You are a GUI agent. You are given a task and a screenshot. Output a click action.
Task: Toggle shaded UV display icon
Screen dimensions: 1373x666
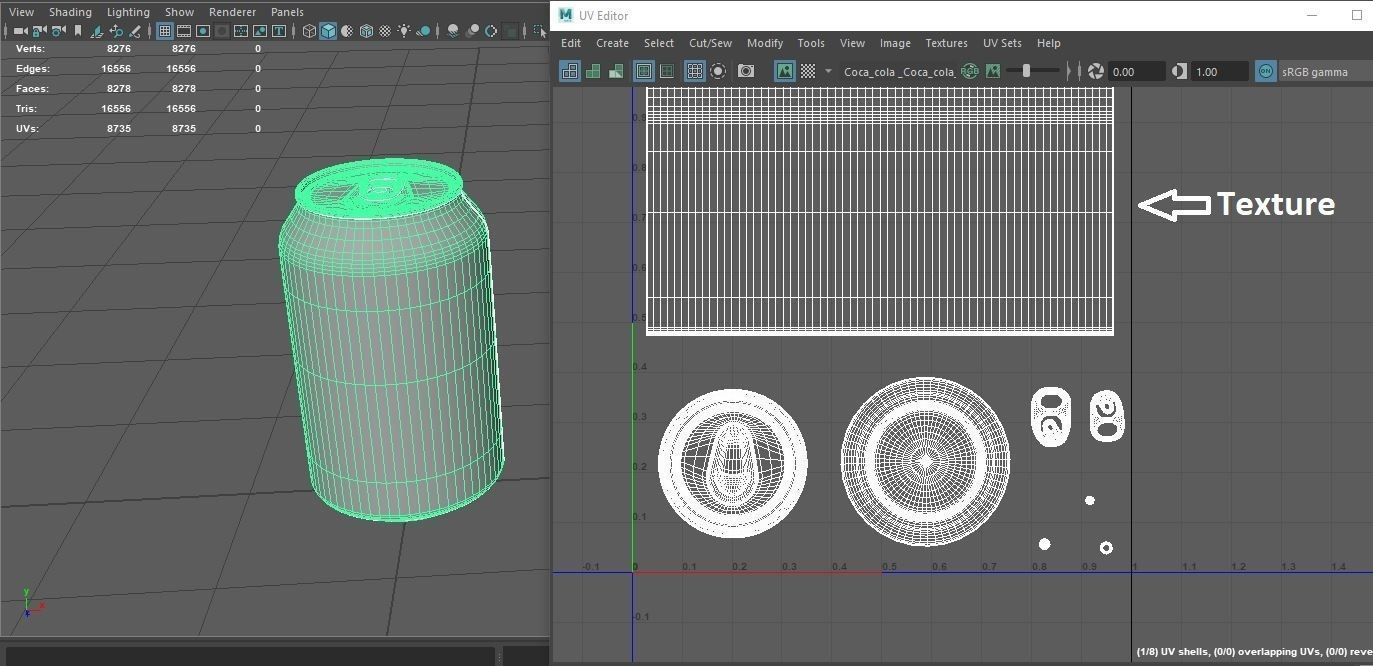pyautogui.click(x=593, y=71)
